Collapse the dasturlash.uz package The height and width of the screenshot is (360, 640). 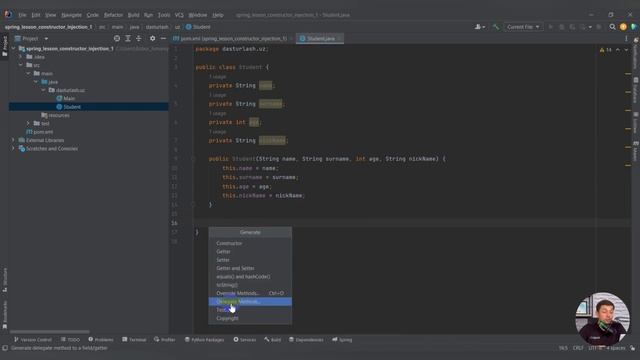(43, 90)
